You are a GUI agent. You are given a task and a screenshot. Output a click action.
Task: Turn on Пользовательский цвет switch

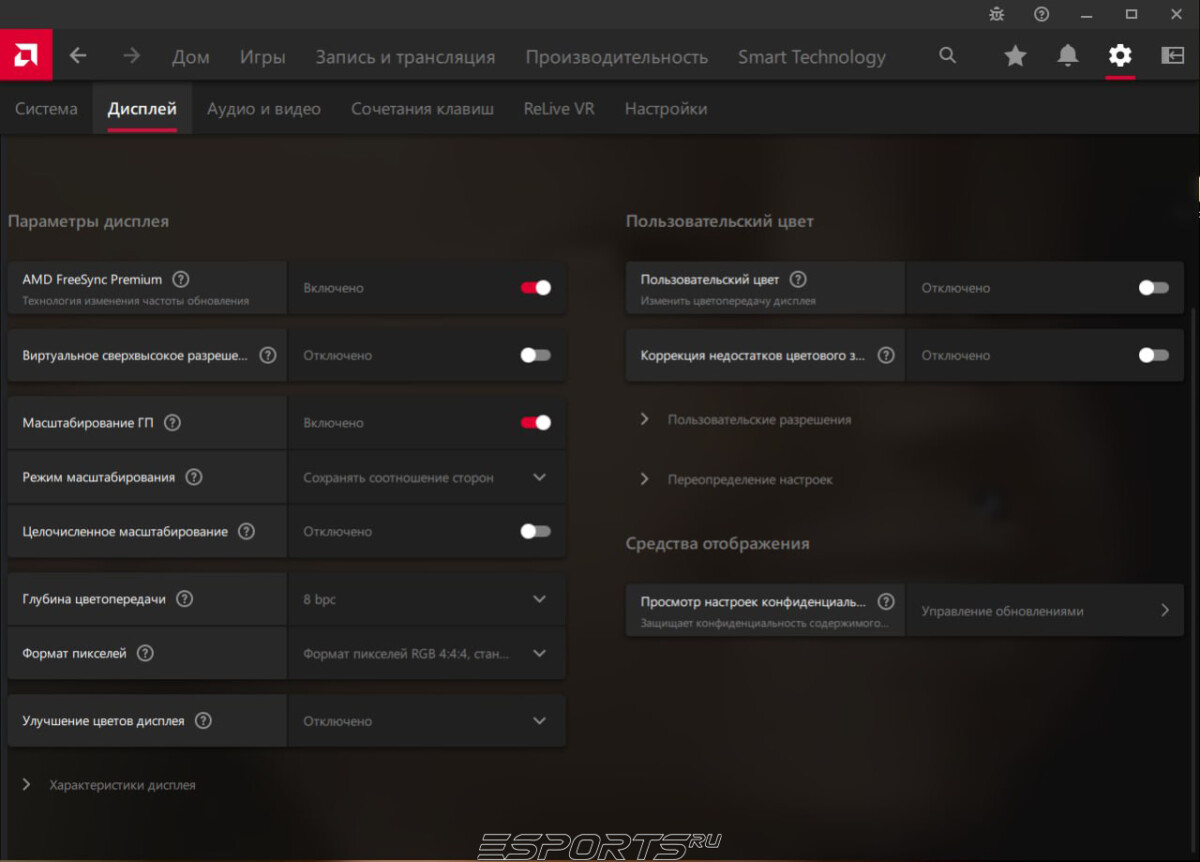tap(1153, 288)
